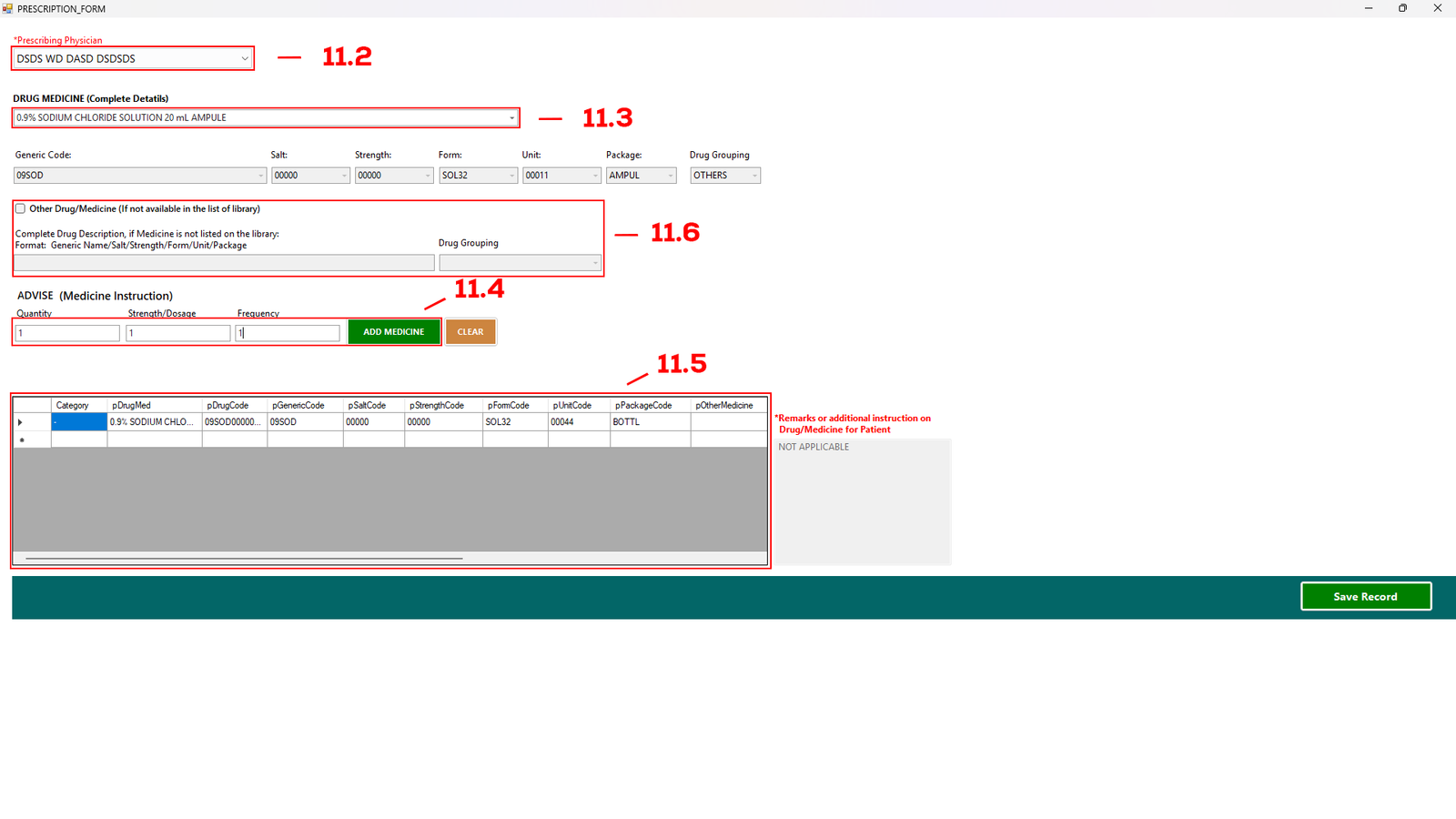This screenshot has height=819, width=1456.
Task: Click the grid's horizontal scrollbar
Action: (244, 558)
